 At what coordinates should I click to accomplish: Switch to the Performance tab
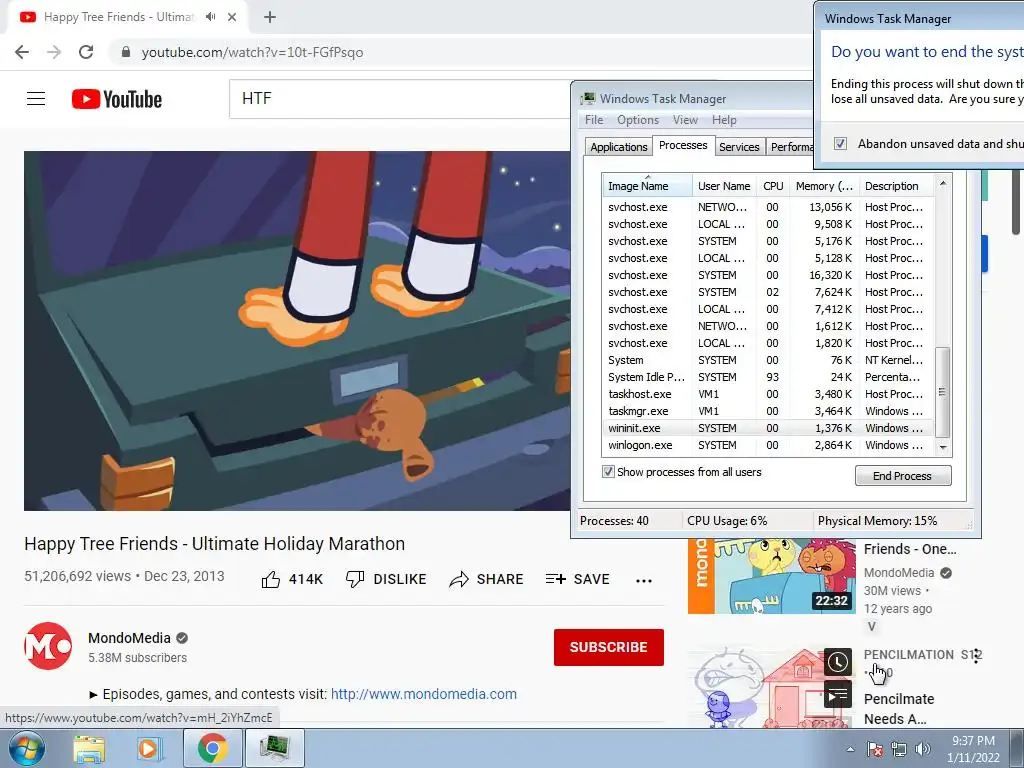click(x=791, y=147)
